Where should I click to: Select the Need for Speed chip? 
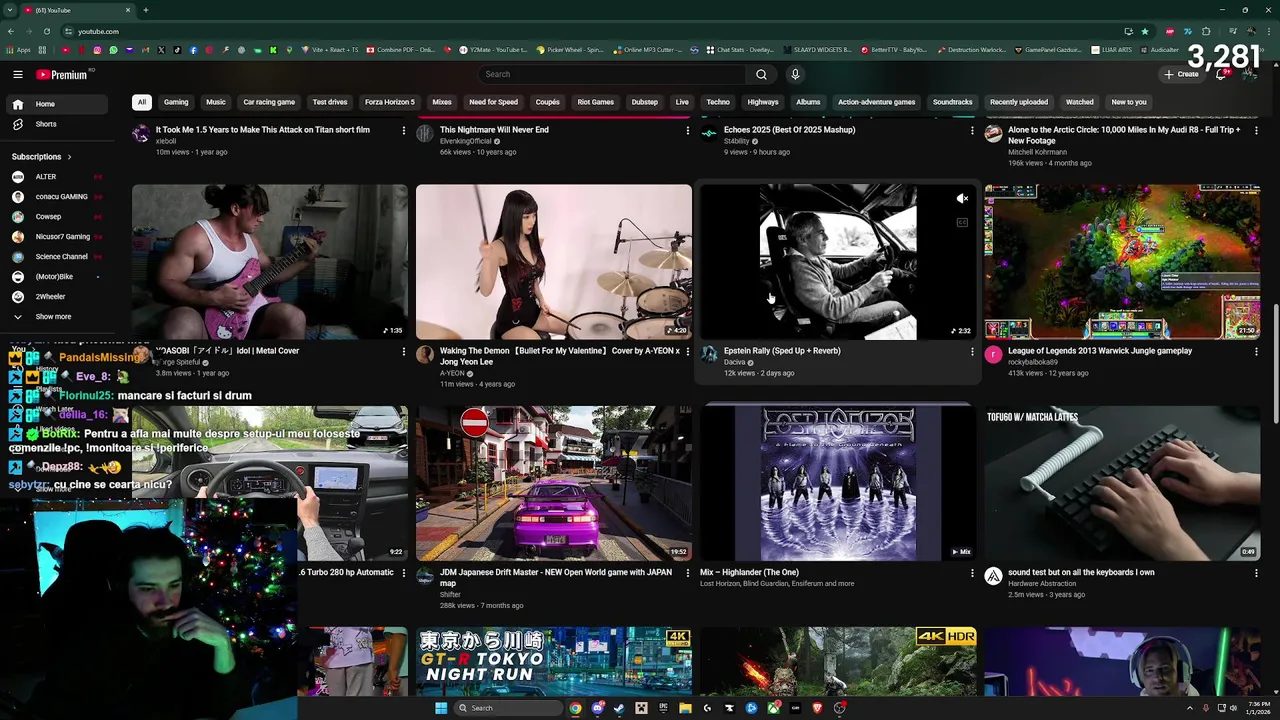(x=493, y=102)
